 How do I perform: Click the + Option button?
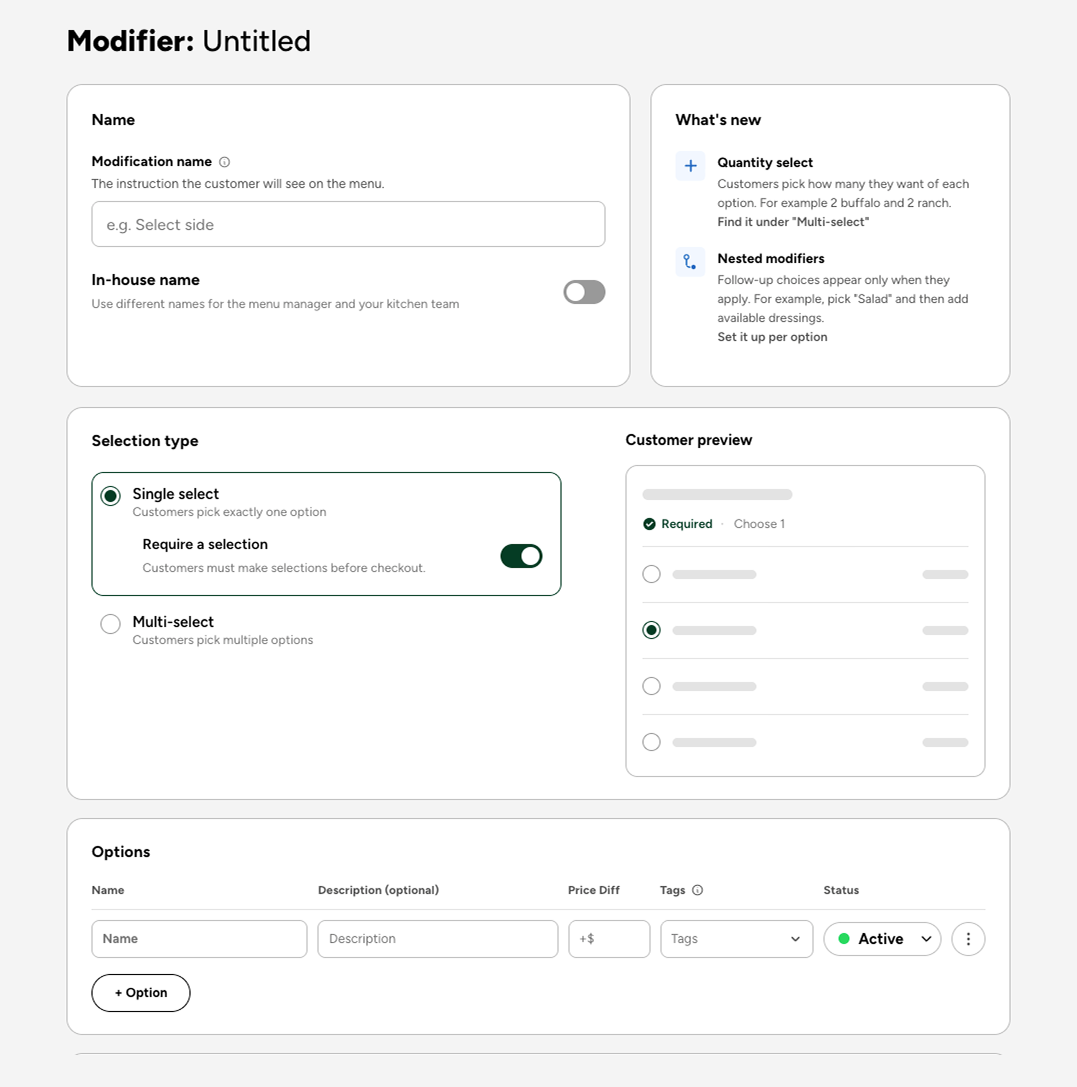[x=141, y=993]
